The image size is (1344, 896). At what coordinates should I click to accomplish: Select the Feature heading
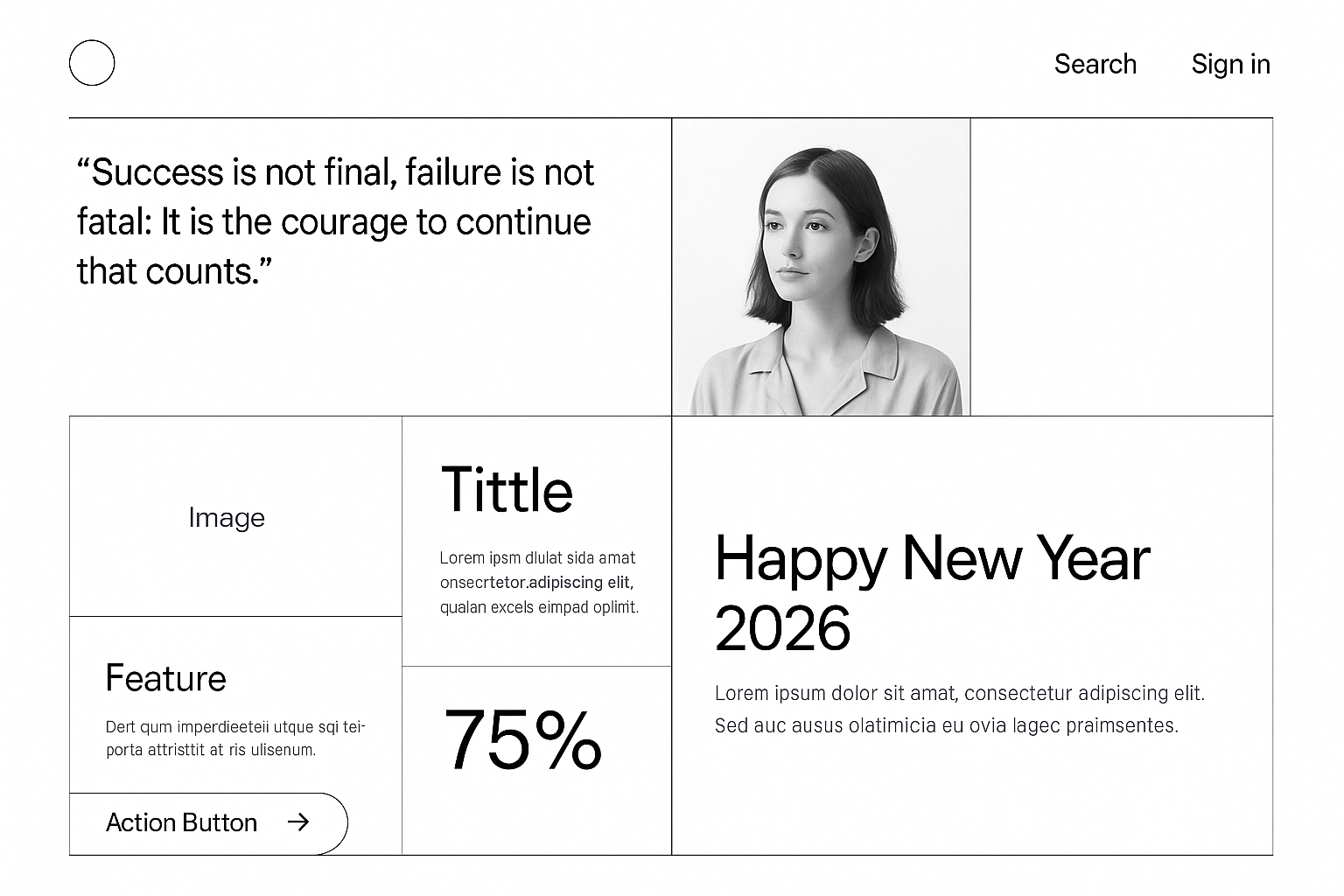(165, 678)
